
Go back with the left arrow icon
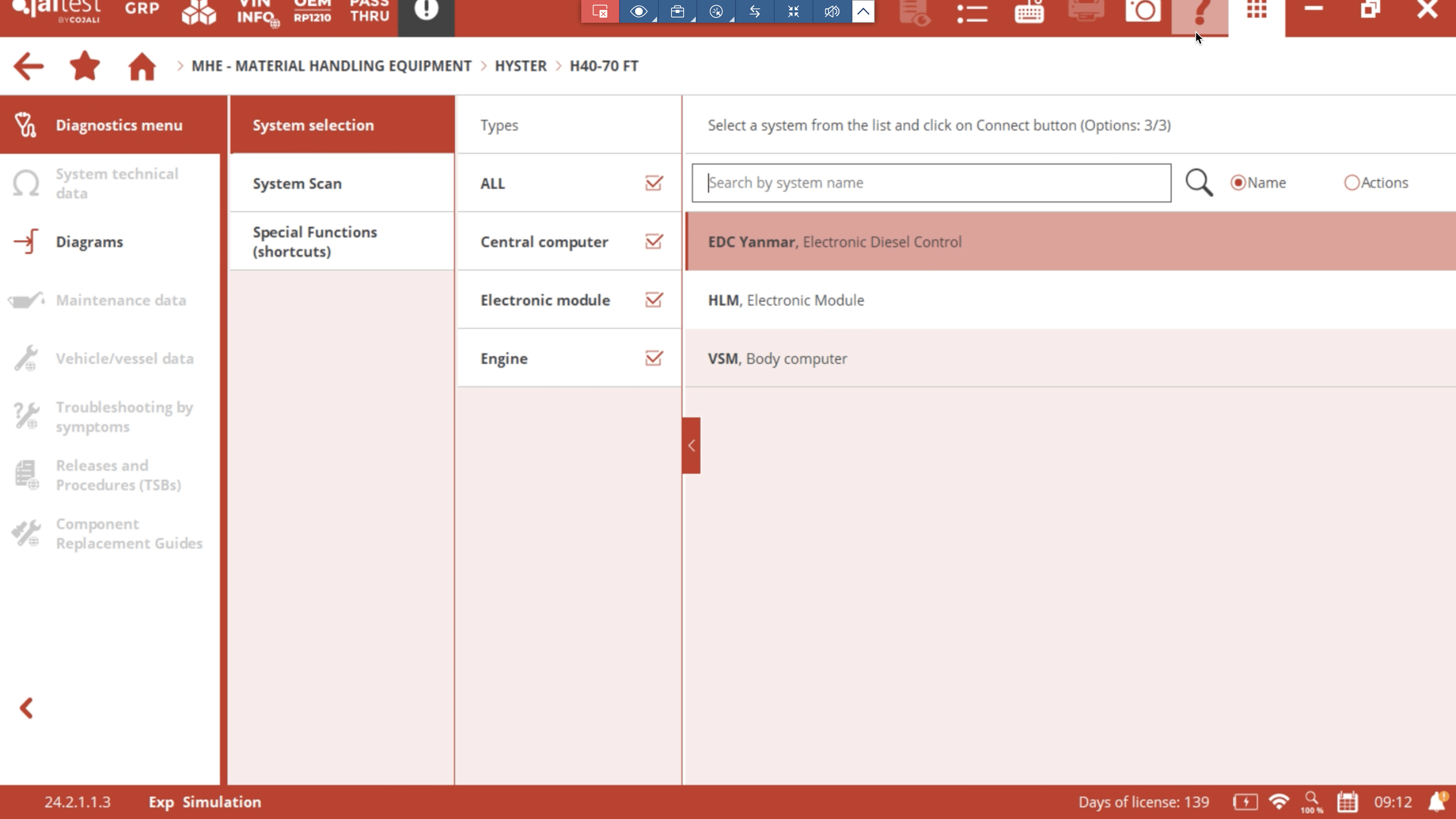tap(28, 67)
